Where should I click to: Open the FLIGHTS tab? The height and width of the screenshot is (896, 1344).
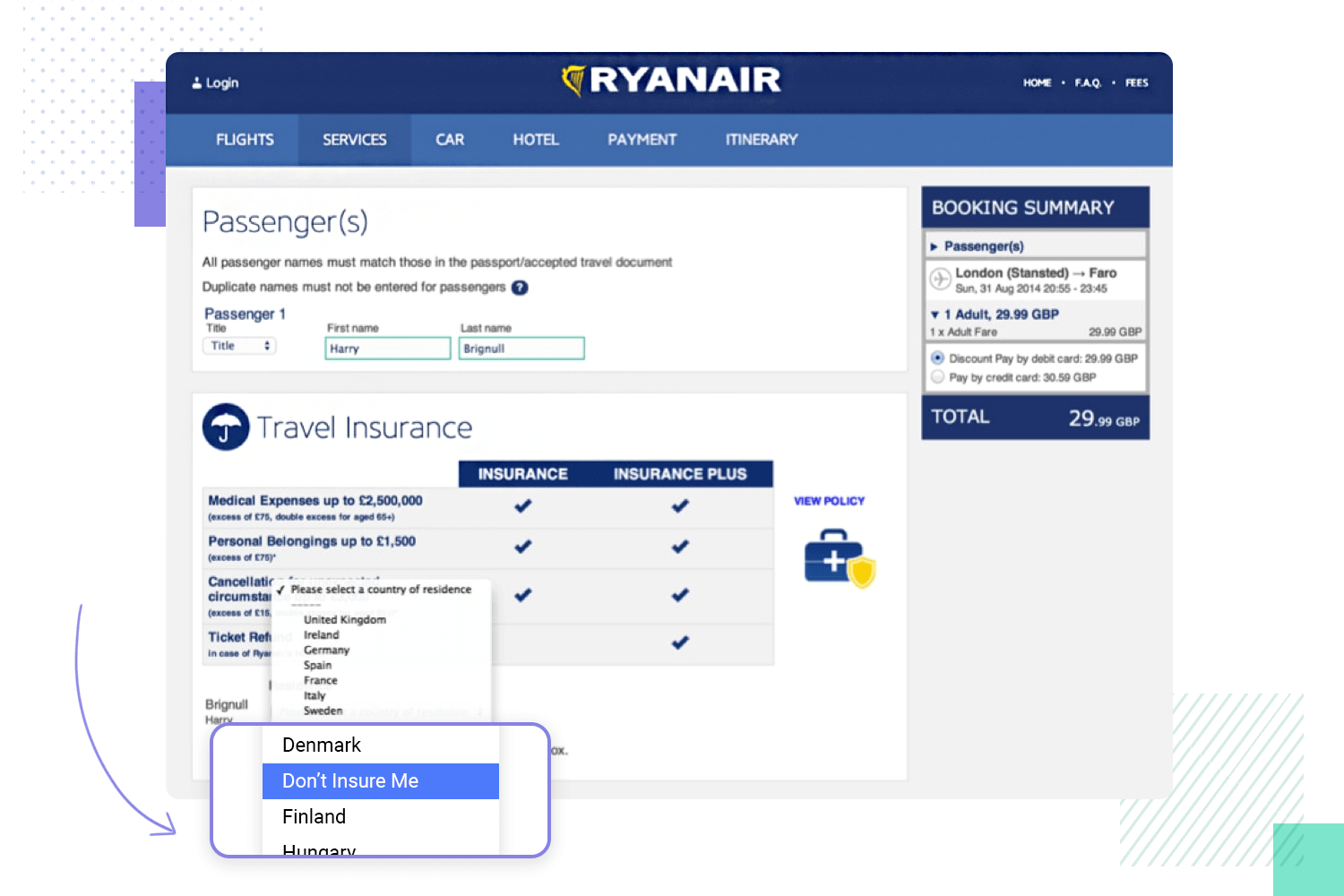(245, 140)
